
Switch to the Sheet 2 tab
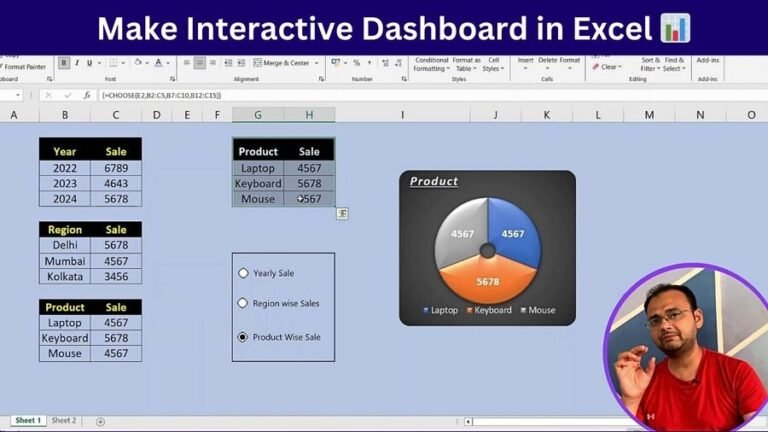coord(63,421)
